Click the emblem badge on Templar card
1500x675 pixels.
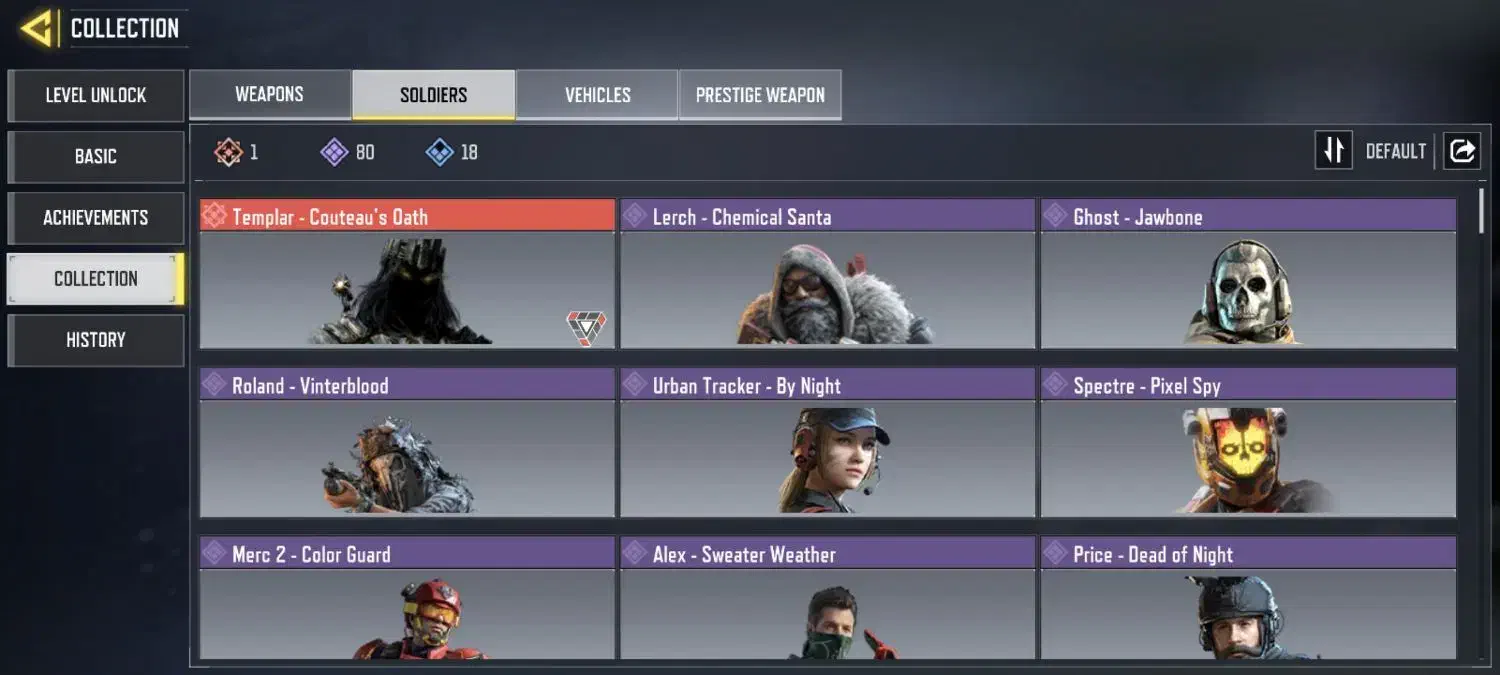point(586,327)
